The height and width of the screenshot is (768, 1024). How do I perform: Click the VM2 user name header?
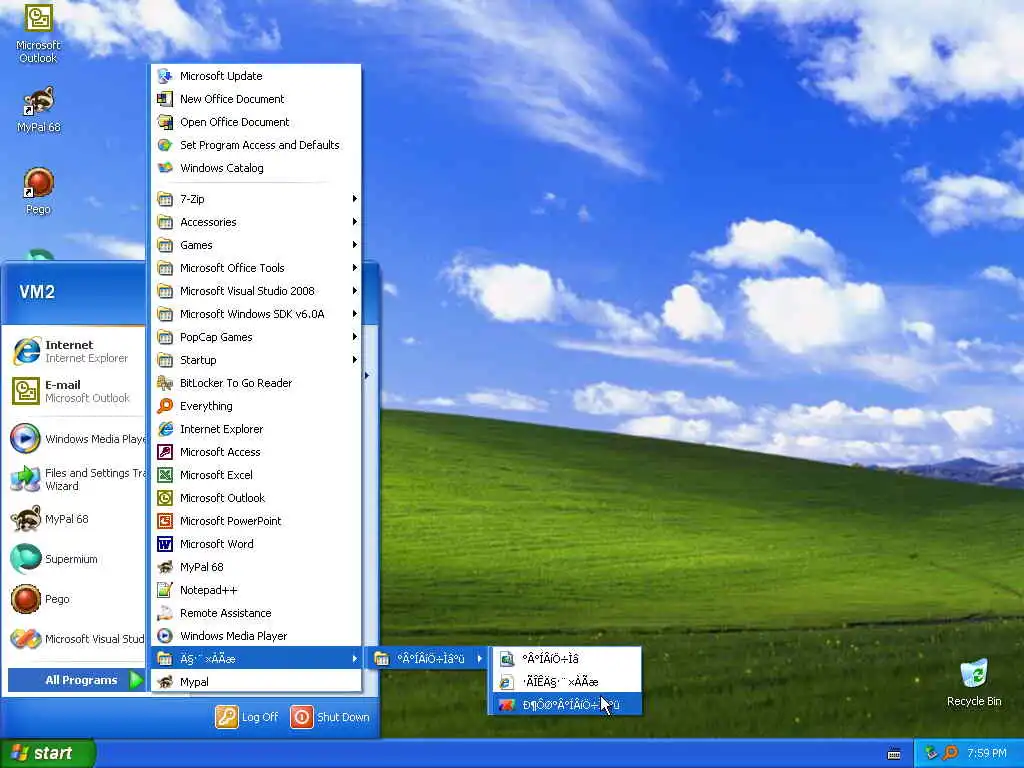coord(37,292)
